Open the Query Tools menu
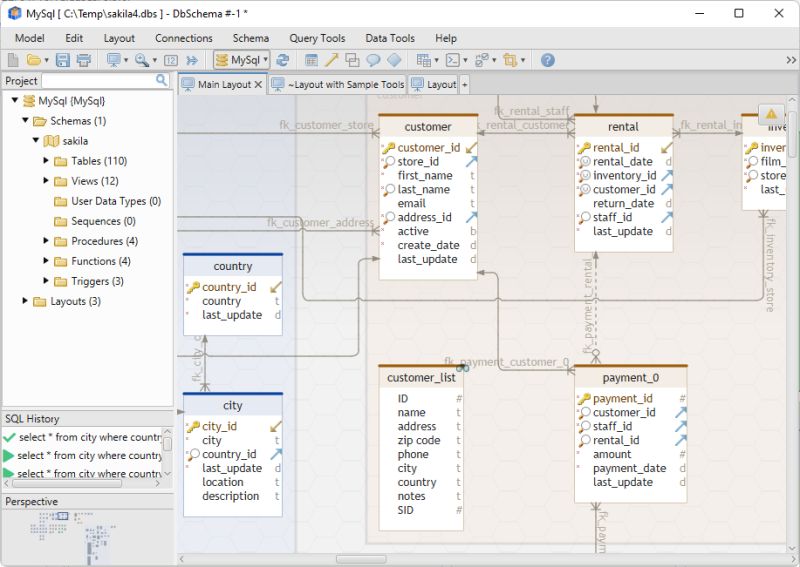 point(317,38)
